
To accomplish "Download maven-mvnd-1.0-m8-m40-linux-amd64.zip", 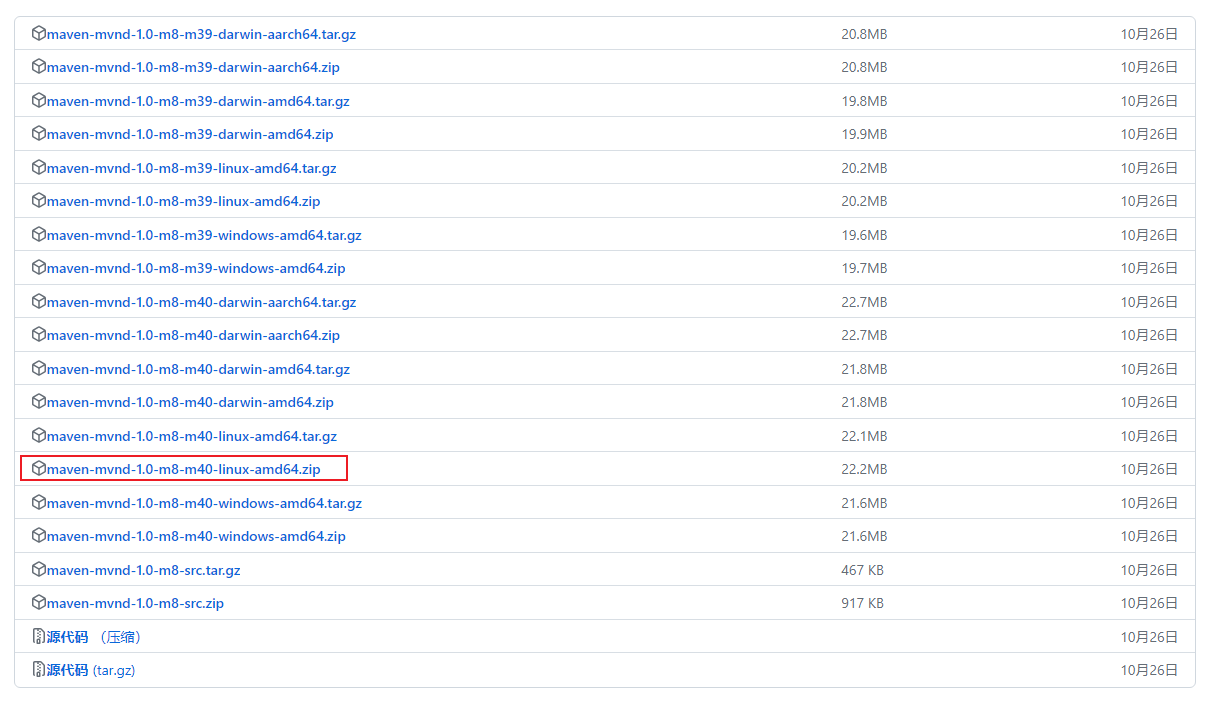I will [x=184, y=469].
